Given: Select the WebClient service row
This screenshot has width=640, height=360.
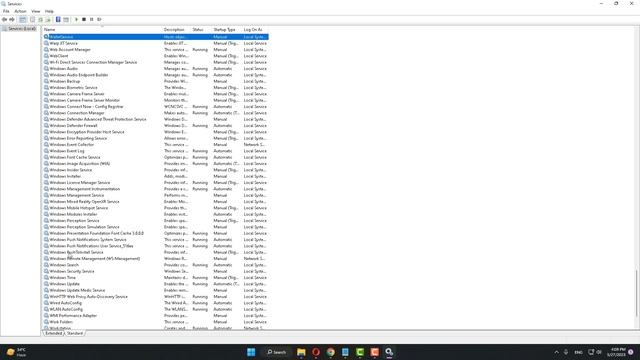Looking at the screenshot, I should [156, 56].
